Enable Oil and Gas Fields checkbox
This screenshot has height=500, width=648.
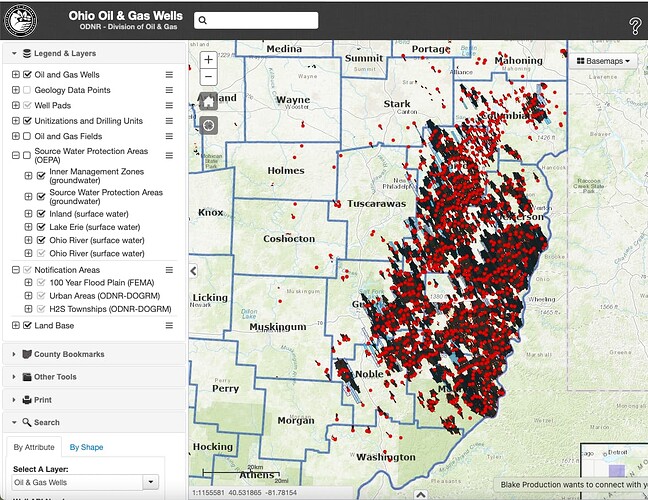(x=27, y=136)
